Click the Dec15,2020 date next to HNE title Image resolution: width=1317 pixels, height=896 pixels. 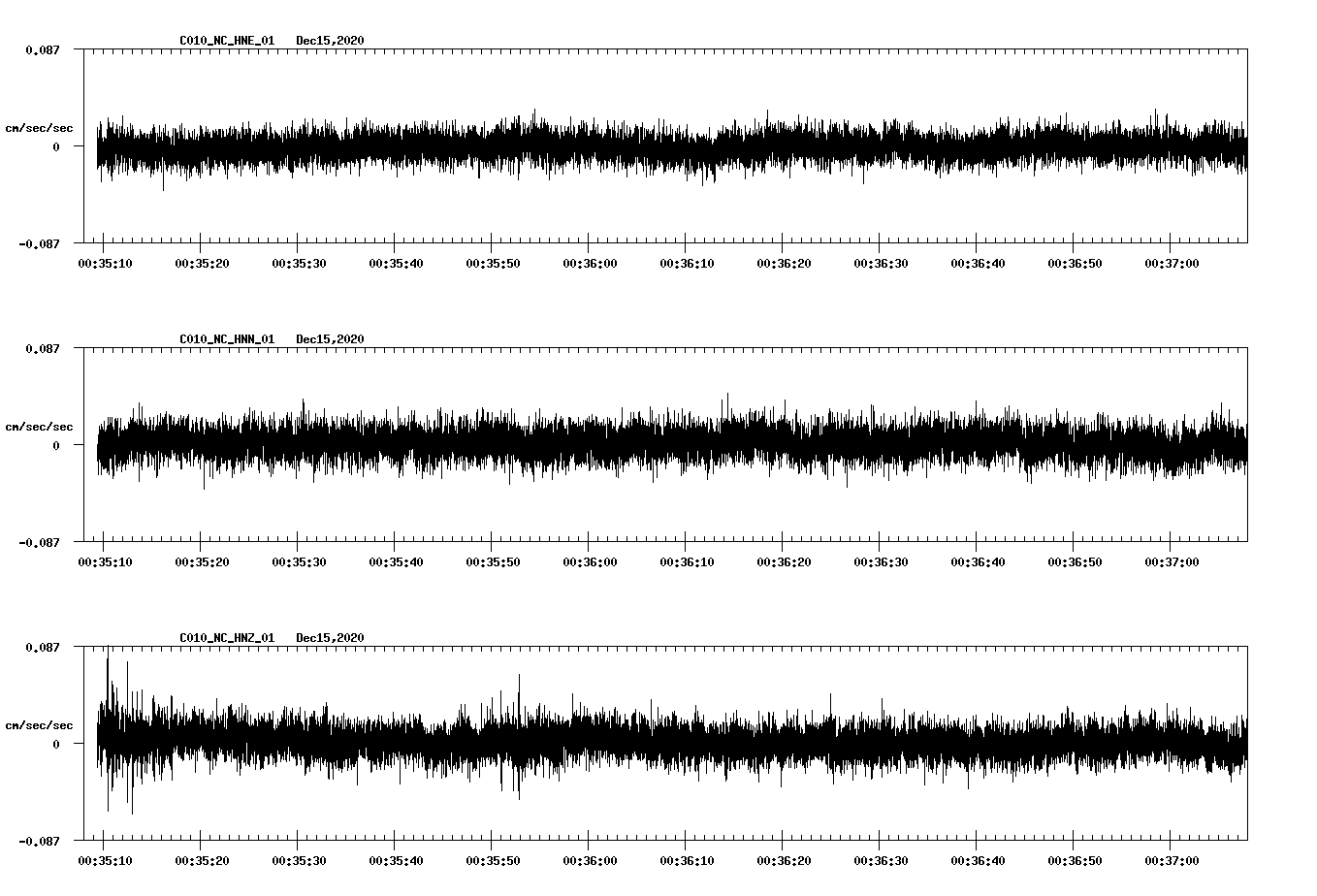click(331, 41)
